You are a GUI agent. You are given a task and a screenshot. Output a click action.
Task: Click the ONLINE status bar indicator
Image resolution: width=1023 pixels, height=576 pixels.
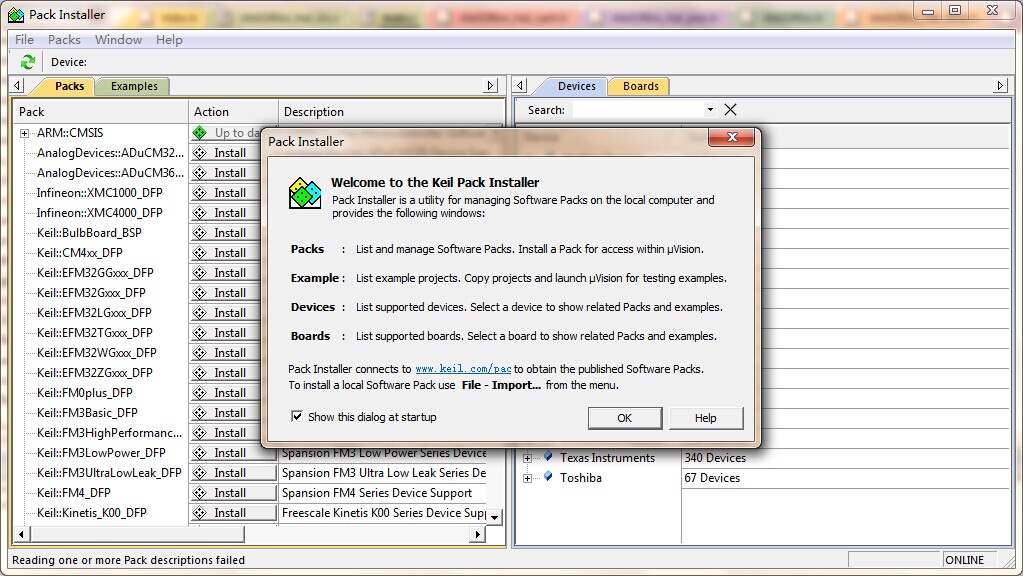point(964,560)
